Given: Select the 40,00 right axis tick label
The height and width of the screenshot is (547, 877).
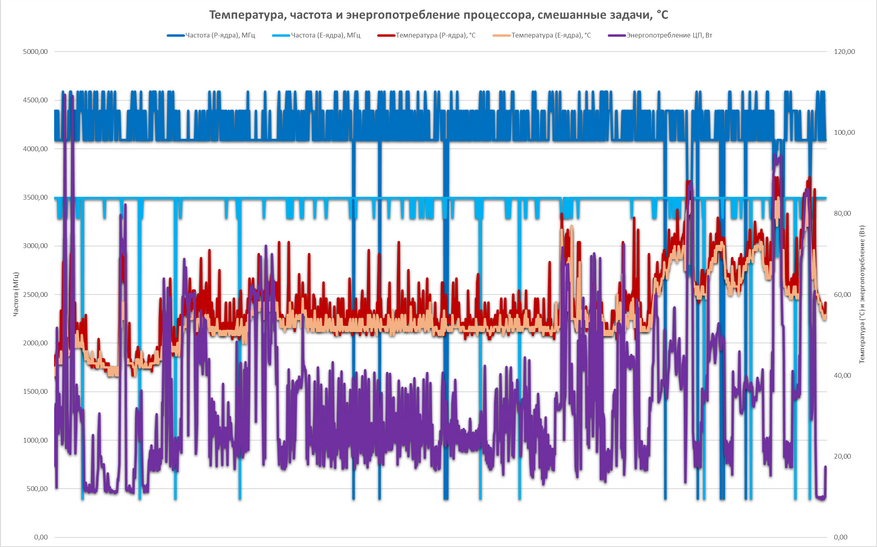Looking at the screenshot, I should coord(843,375).
